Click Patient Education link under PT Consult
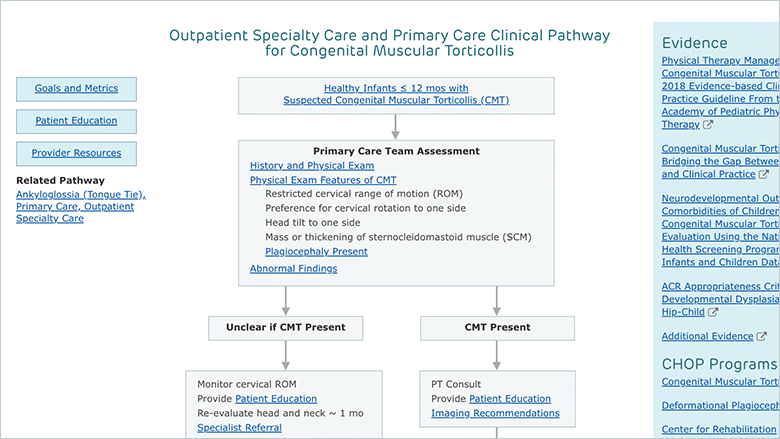Screen dimensions: 780x439 [510, 399]
